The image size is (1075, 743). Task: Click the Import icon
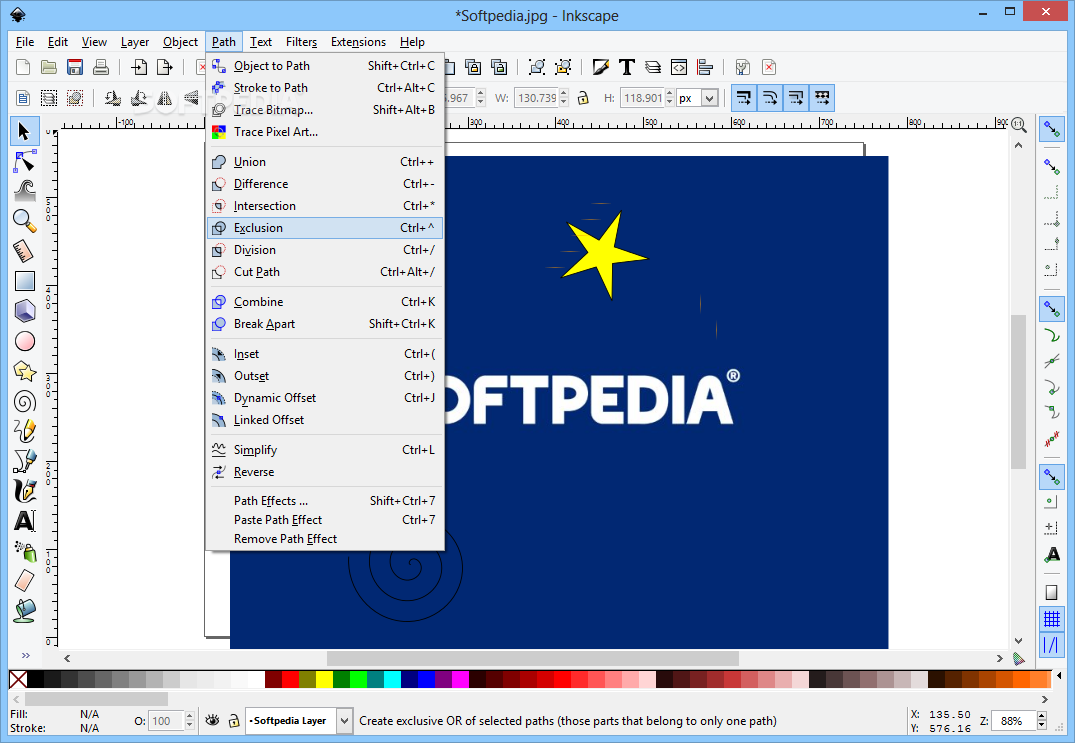(x=139, y=67)
